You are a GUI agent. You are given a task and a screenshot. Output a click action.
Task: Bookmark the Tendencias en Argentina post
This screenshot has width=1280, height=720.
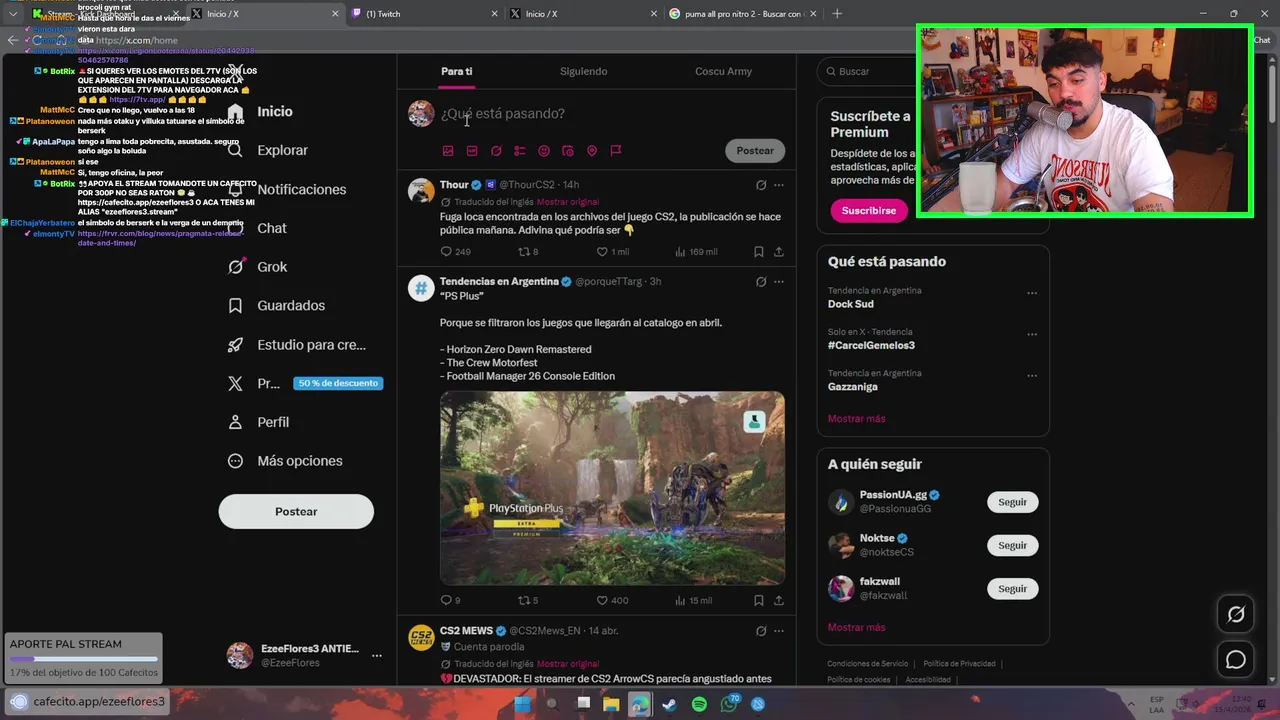click(759, 600)
